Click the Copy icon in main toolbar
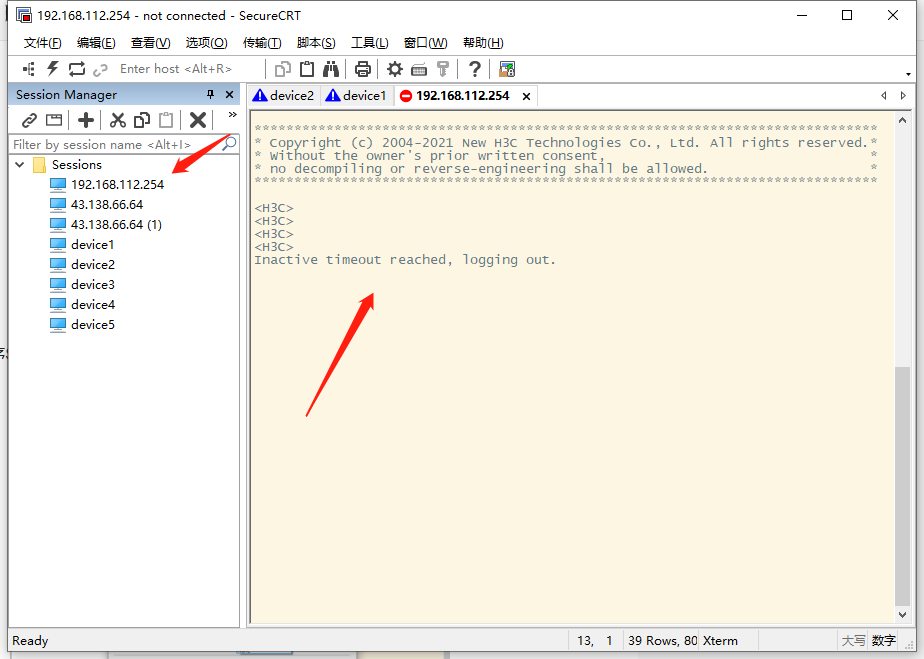 283,69
